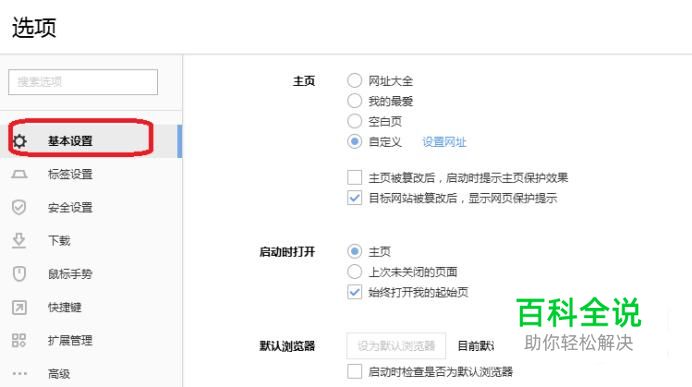Choose 上次未关闭的页面 on startup
The width and height of the screenshot is (692, 387).
pos(354,272)
